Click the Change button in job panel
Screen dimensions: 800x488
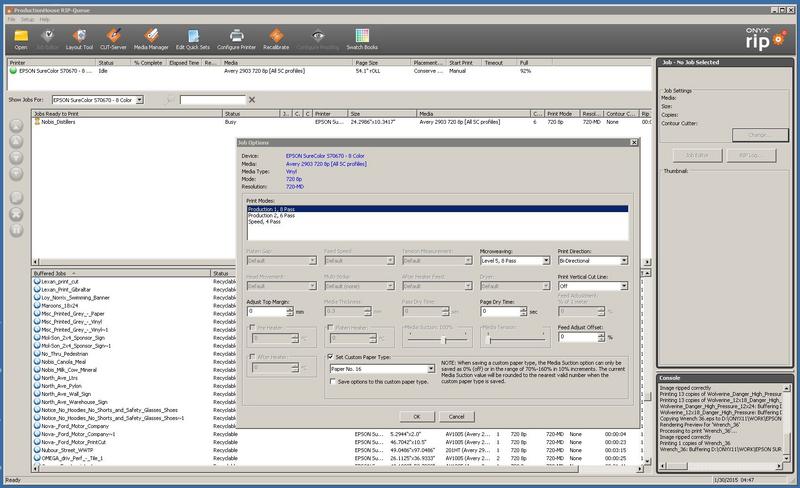pyautogui.click(x=760, y=135)
